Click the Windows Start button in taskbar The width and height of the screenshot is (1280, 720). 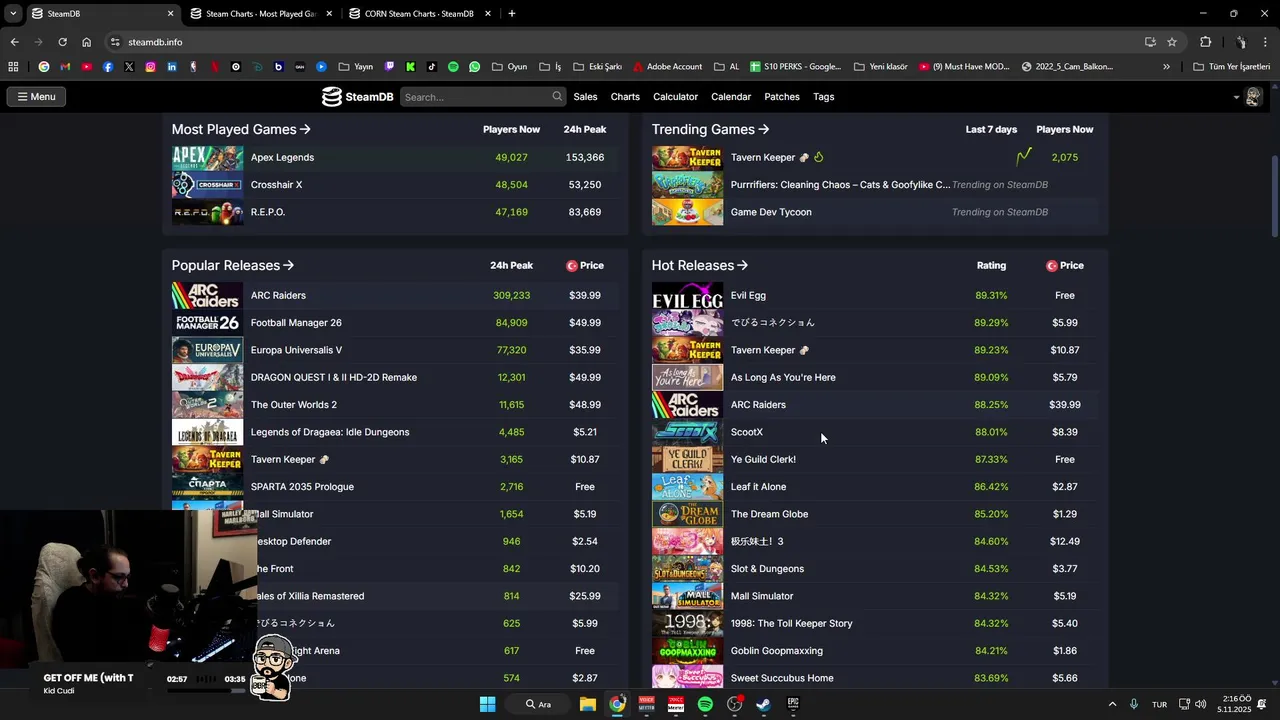coord(487,704)
